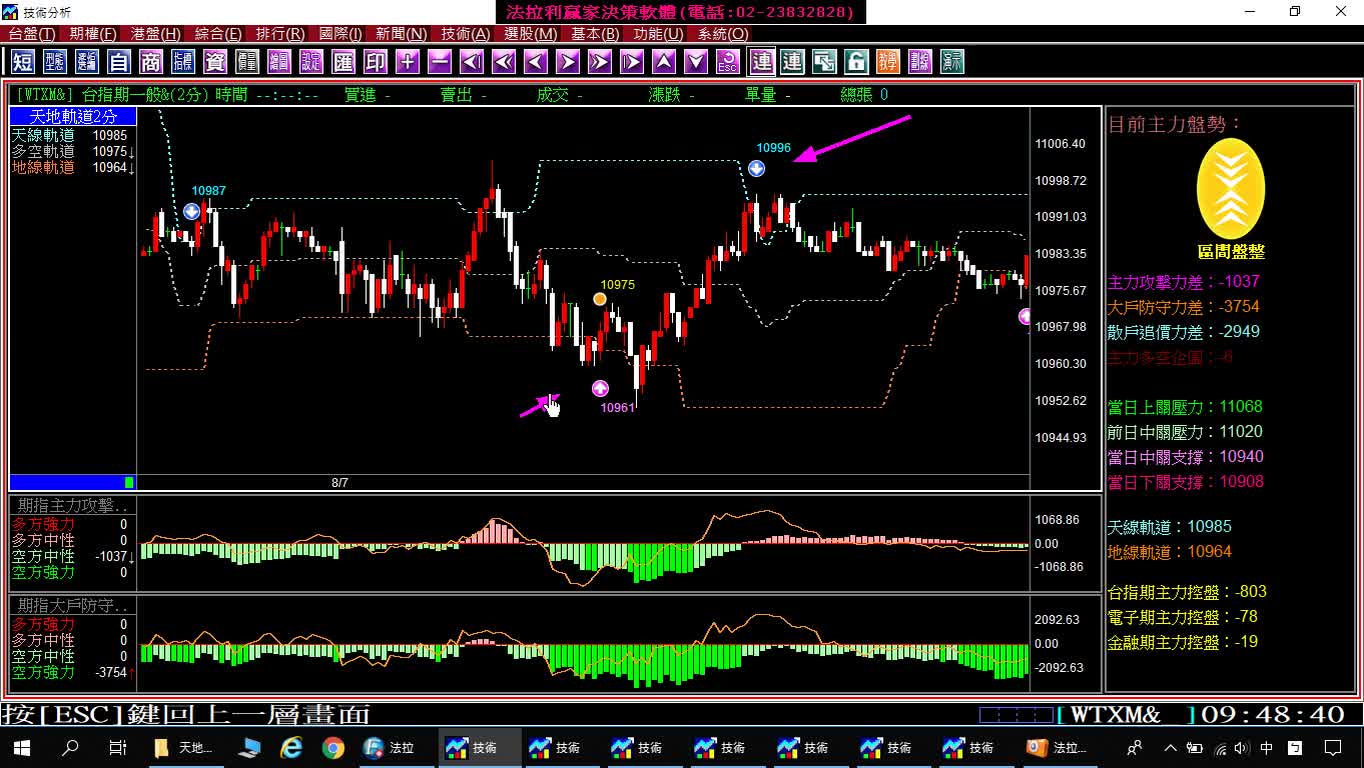Click the 自 (self-select) toolbar icon
The width and height of the screenshot is (1364, 768).
pos(119,62)
